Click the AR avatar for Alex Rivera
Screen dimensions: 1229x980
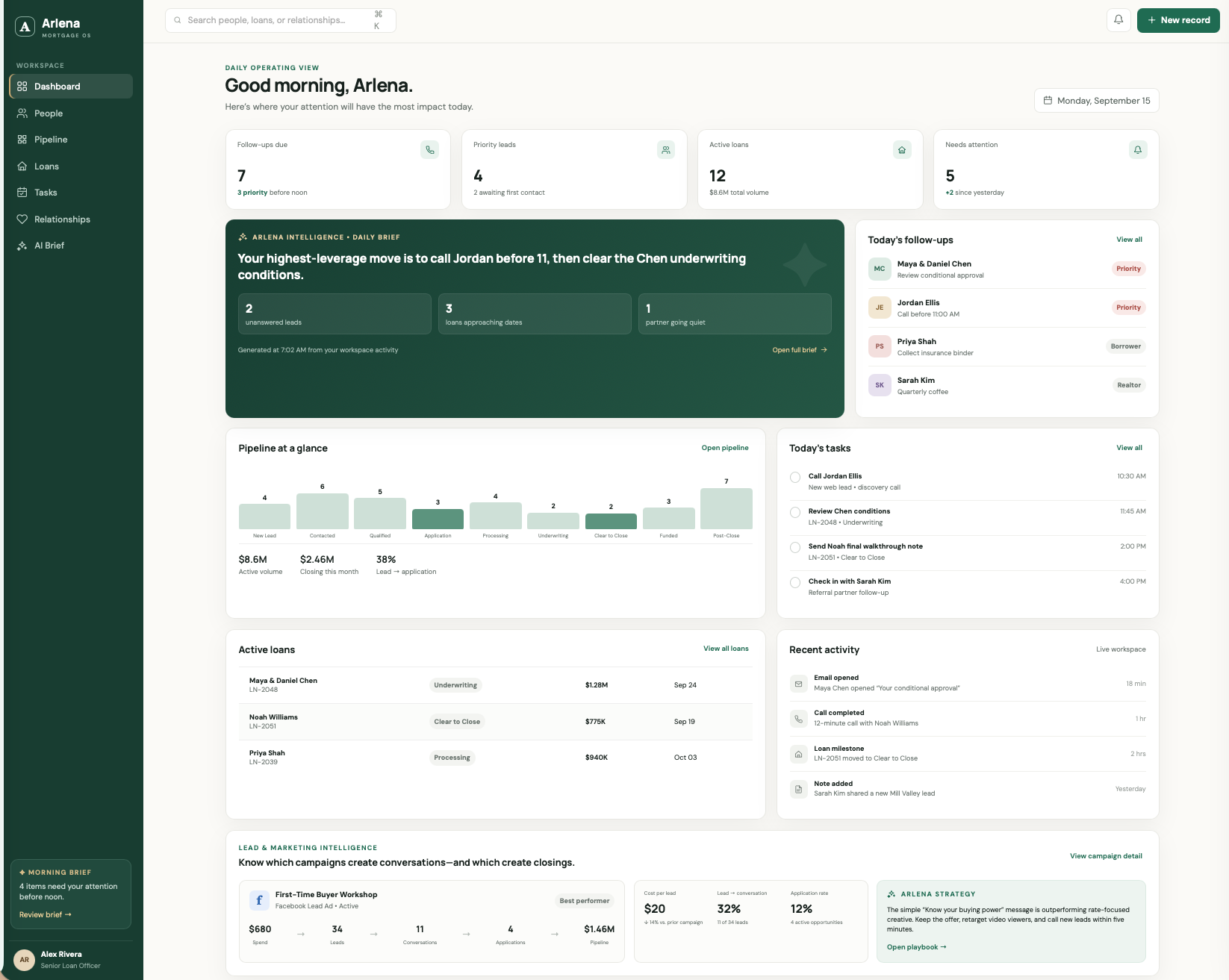coord(25,960)
